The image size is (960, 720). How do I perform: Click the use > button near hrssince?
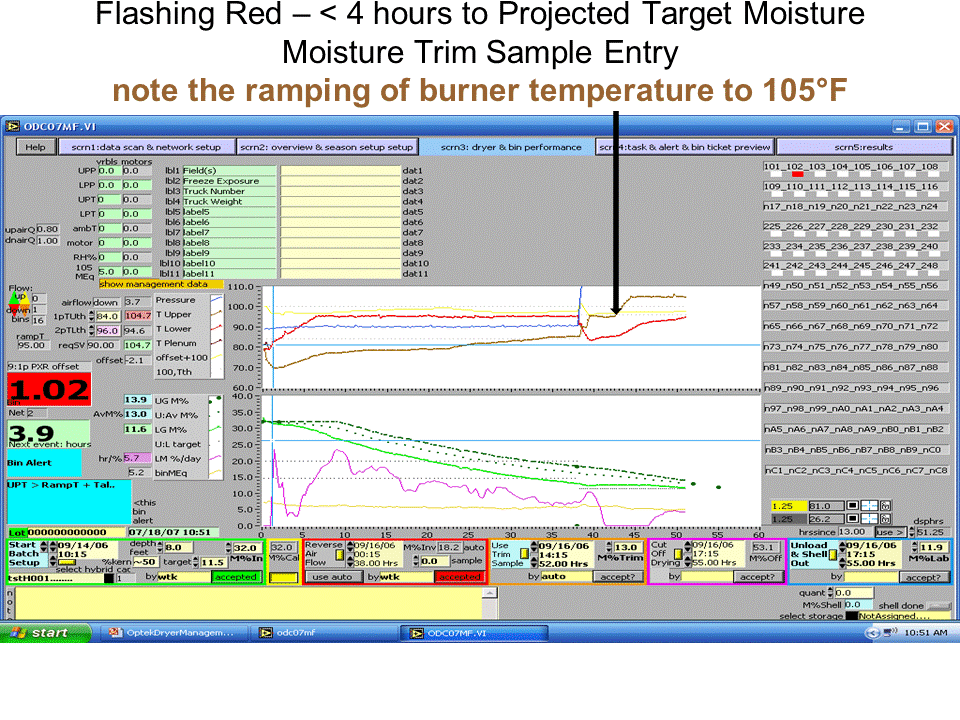890,532
